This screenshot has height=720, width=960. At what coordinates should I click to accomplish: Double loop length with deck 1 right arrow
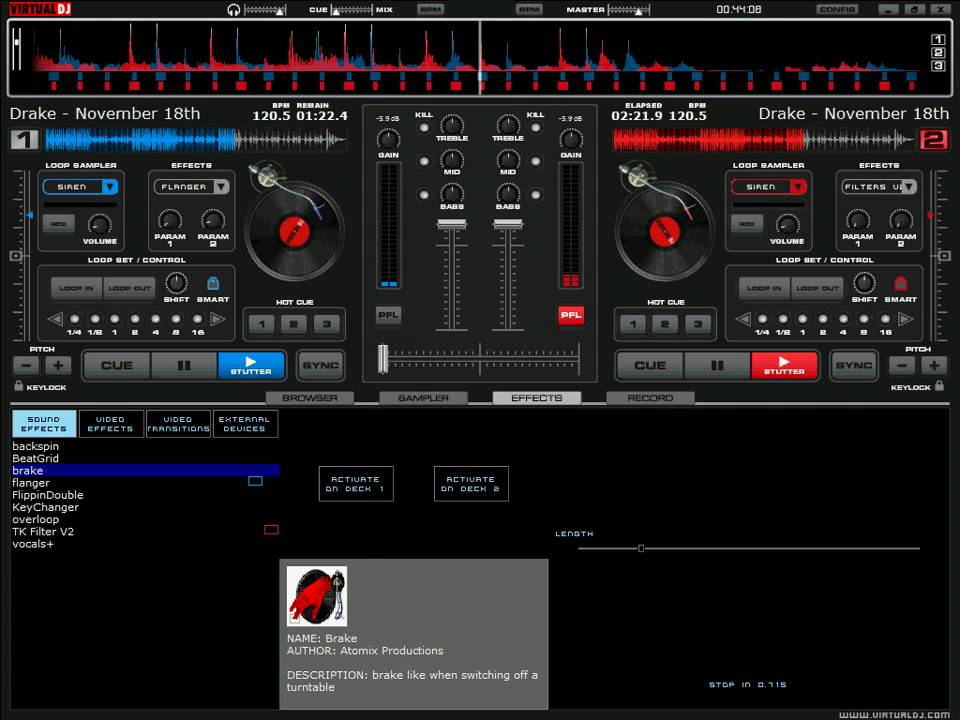[217, 319]
